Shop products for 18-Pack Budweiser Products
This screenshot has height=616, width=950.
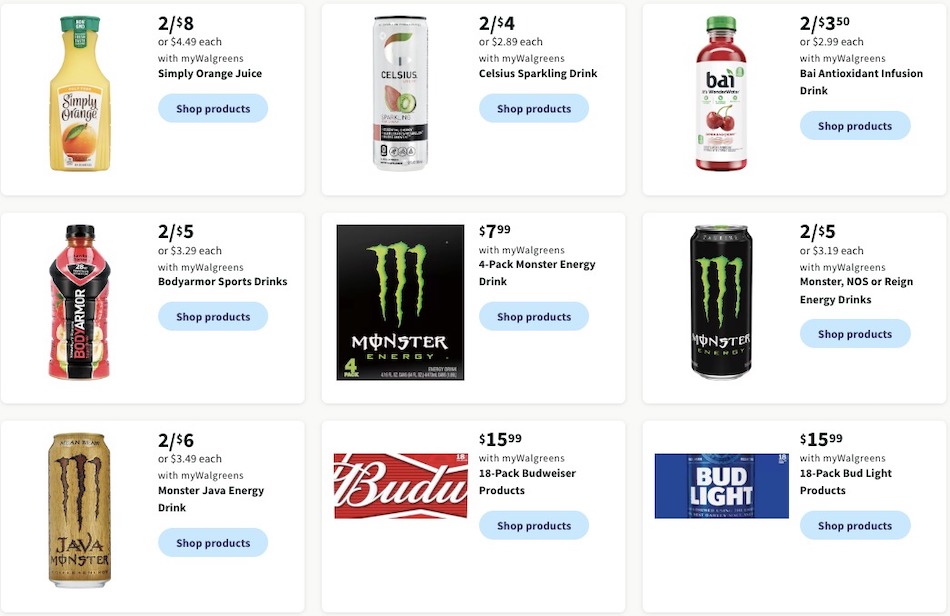(534, 525)
